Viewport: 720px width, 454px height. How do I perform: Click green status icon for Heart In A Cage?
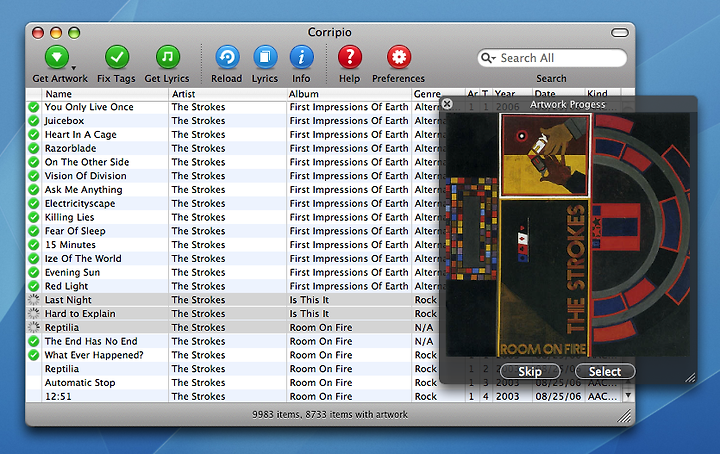point(34,135)
